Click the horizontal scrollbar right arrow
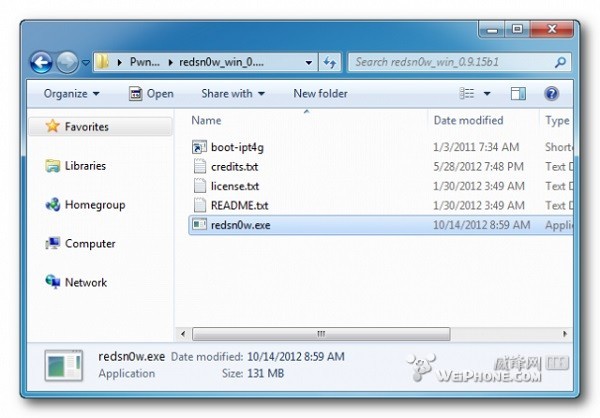Screen dimensions: 600x418 pyautogui.click(x=565, y=334)
